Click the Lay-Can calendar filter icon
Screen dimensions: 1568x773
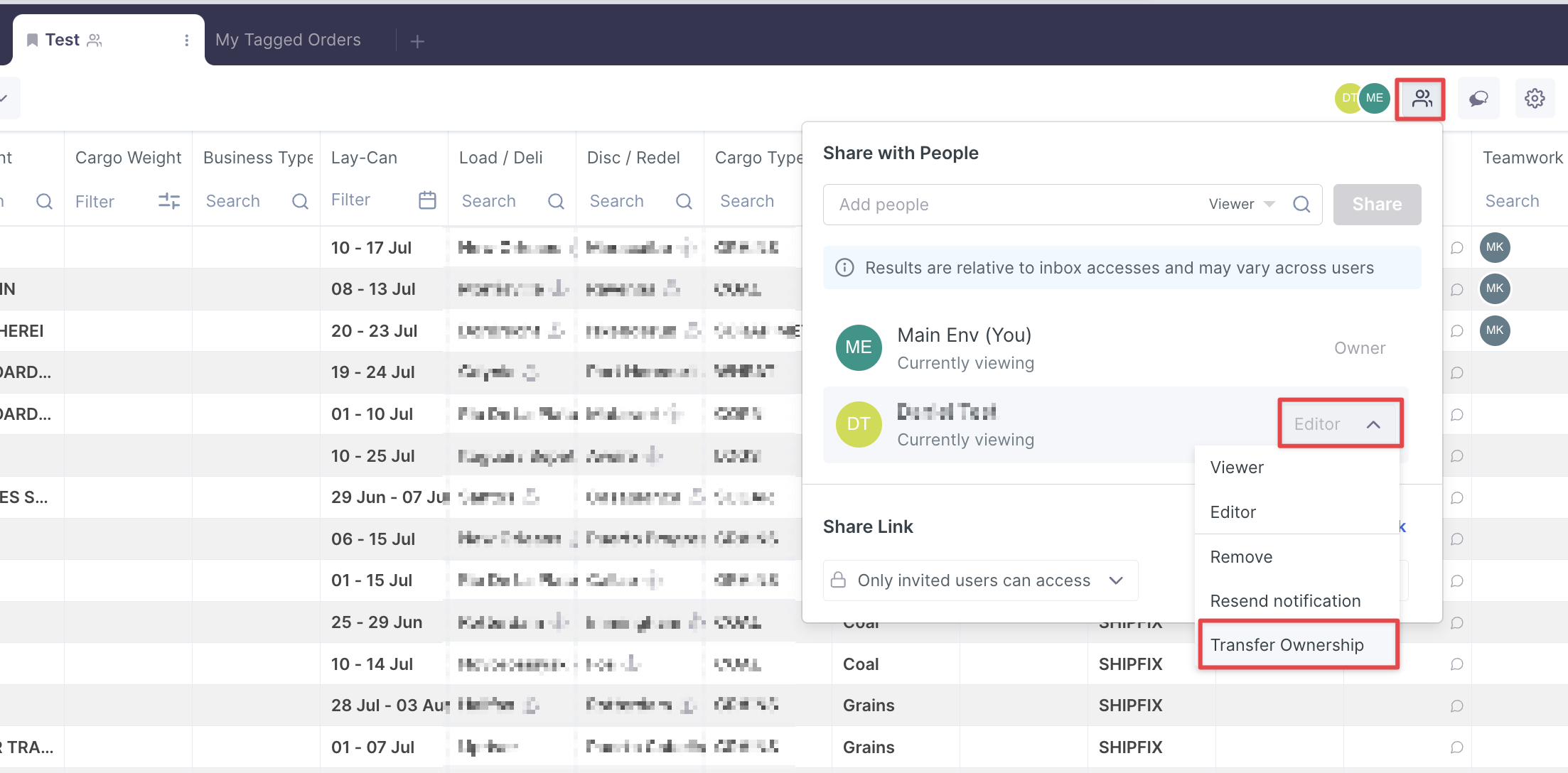(x=427, y=200)
